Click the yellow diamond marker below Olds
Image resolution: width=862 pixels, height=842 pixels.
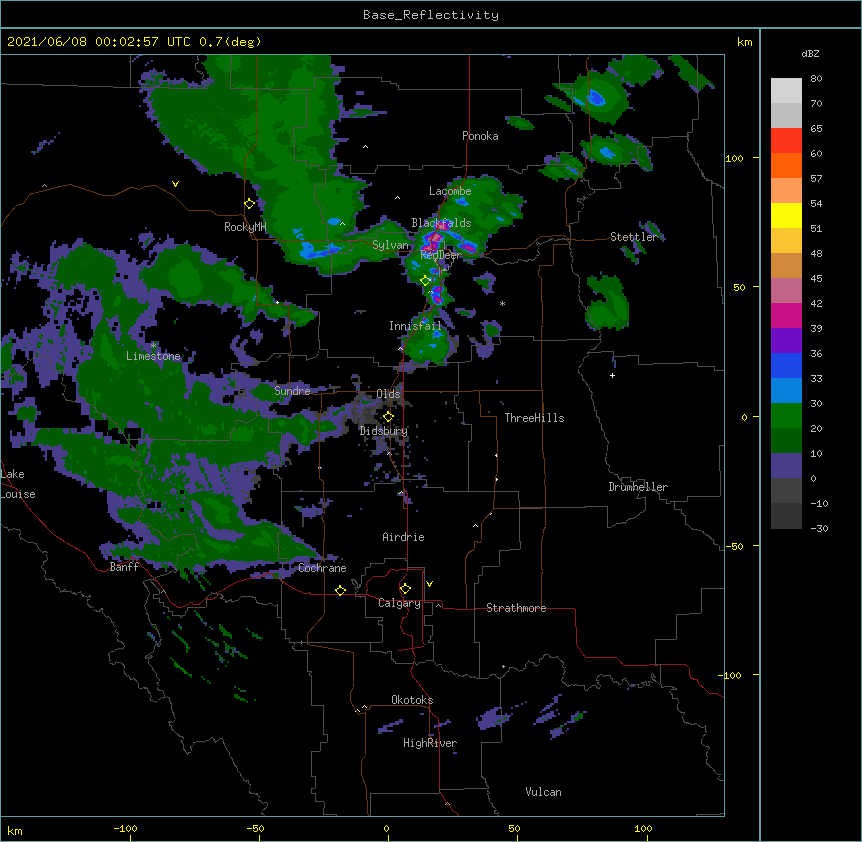tap(388, 417)
